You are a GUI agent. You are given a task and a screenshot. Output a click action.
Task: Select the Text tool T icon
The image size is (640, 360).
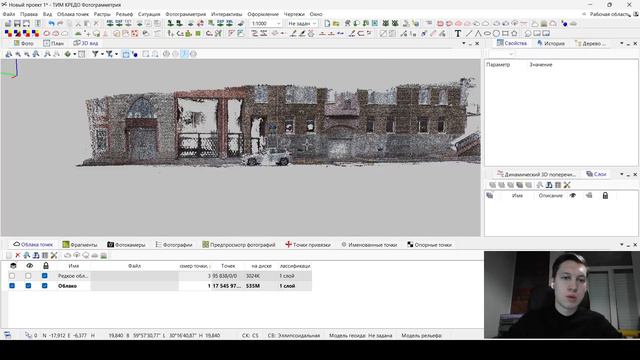click(458, 33)
